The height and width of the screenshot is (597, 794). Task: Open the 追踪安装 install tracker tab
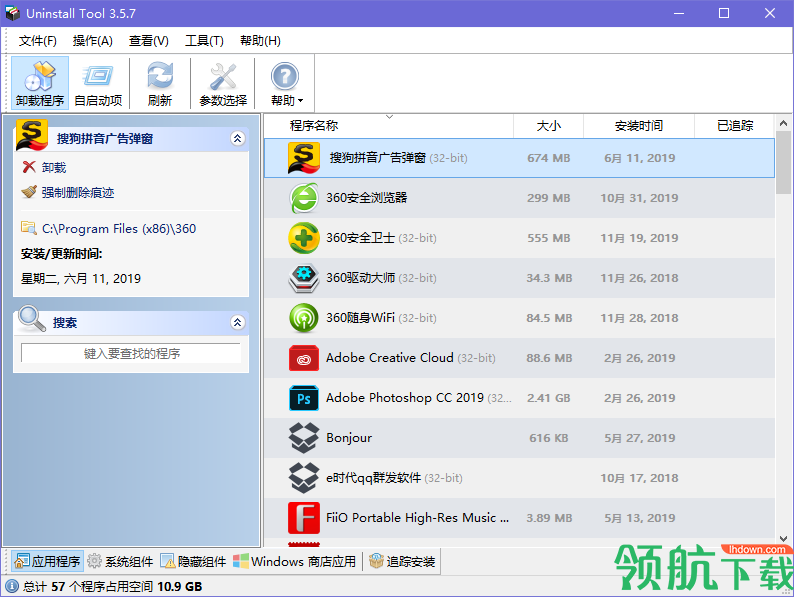(403, 561)
